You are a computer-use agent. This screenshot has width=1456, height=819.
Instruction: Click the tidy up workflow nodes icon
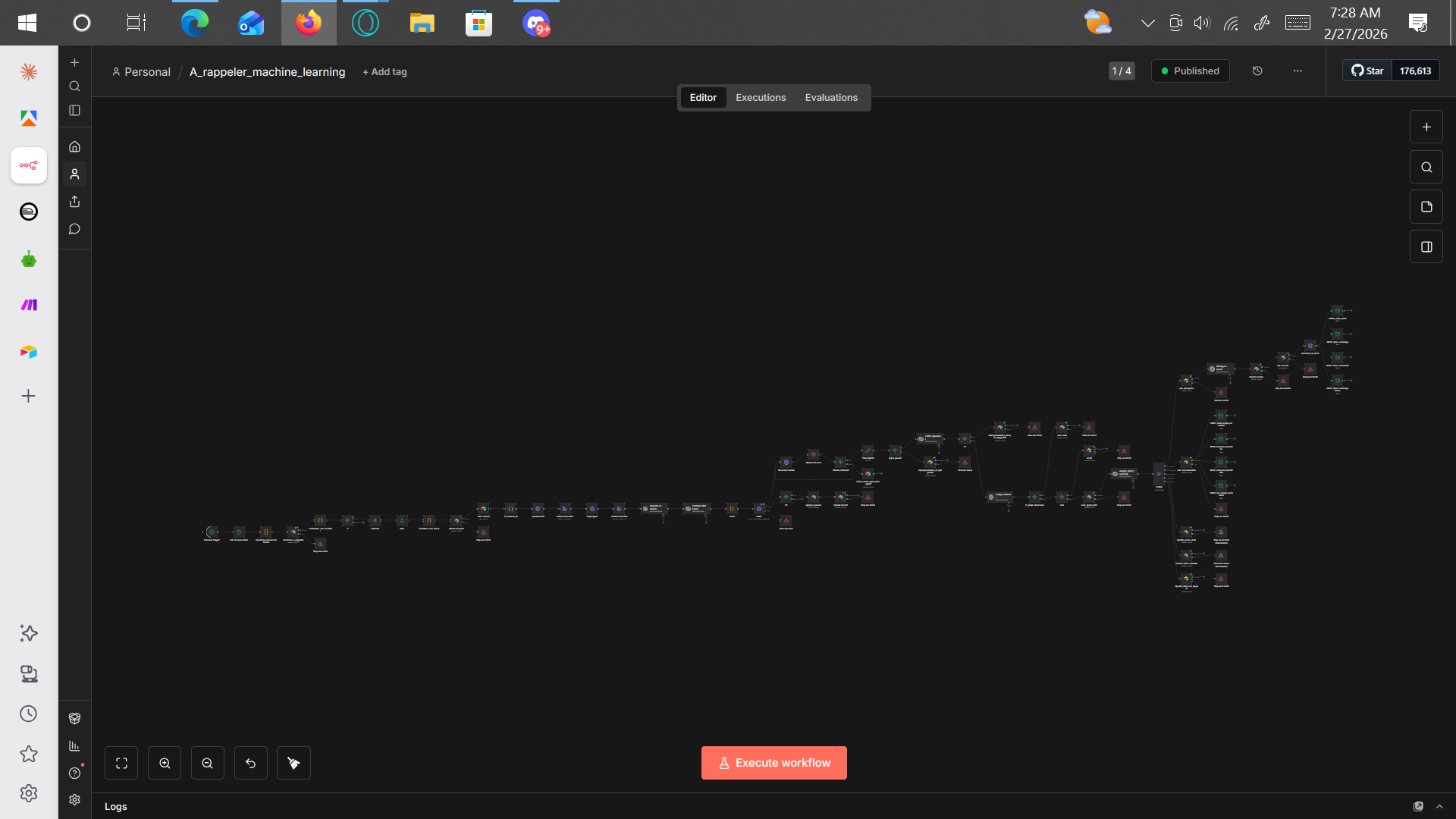[293, 763]
